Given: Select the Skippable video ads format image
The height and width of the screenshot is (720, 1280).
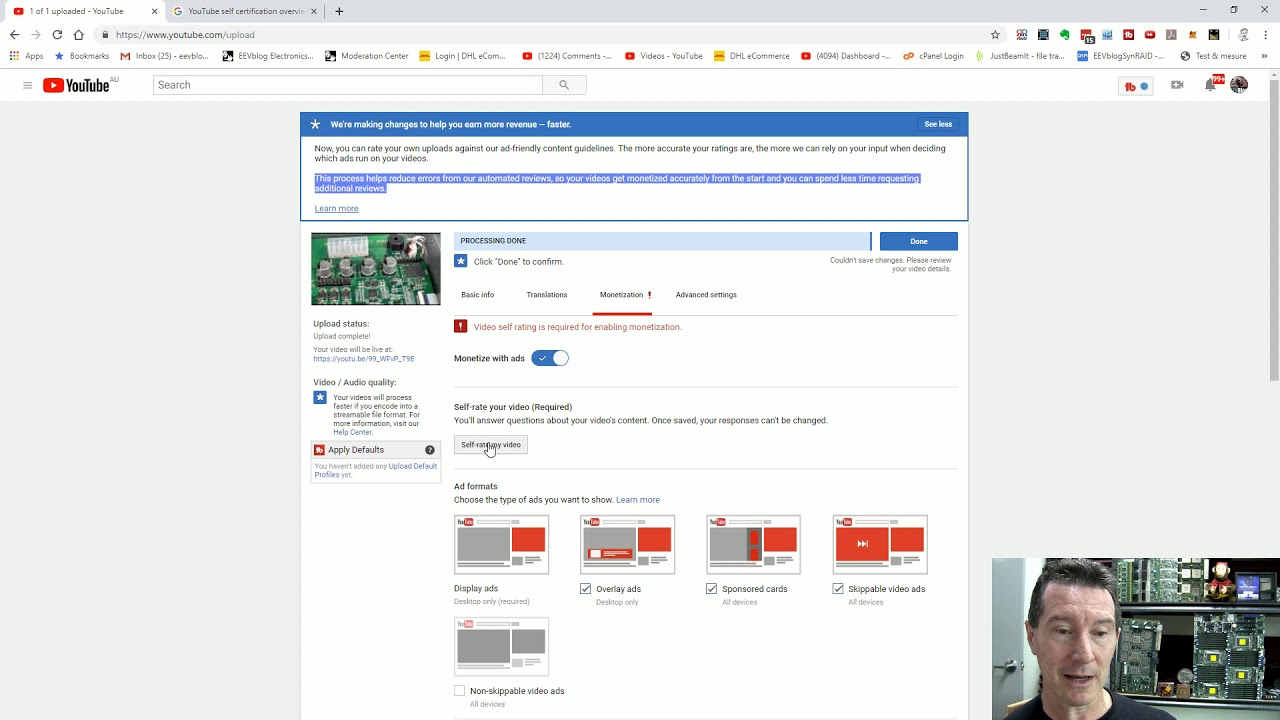Looking at the screenshot, I should (x=880, y=545).
